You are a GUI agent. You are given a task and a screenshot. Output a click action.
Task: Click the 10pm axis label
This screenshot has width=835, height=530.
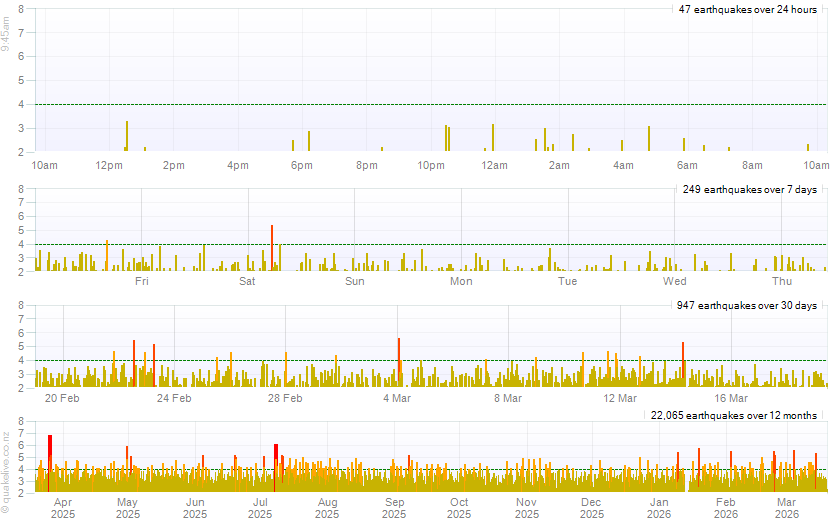431,165
